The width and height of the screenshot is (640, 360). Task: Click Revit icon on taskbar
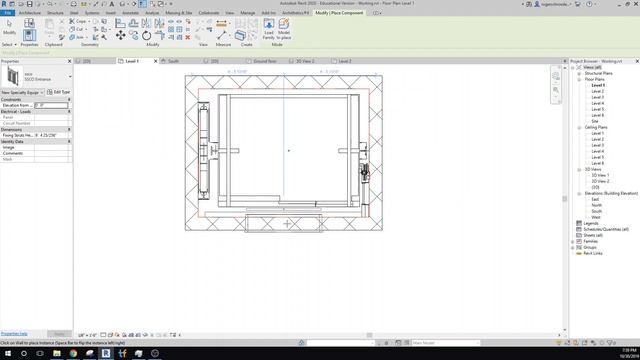[106, 353]
